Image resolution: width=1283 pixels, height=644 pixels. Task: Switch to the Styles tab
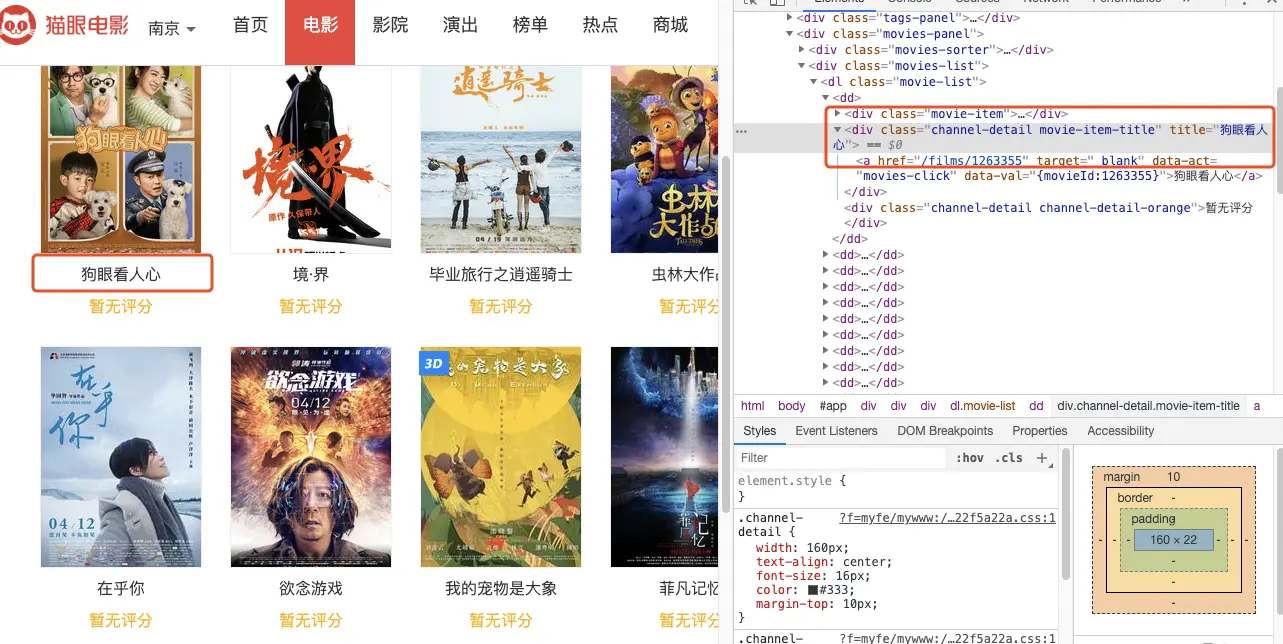pyautogui.click(x=759, y=431)
